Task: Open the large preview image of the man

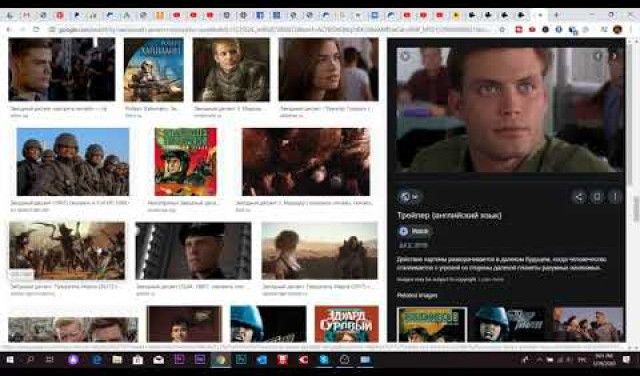Action: (510, 109)
